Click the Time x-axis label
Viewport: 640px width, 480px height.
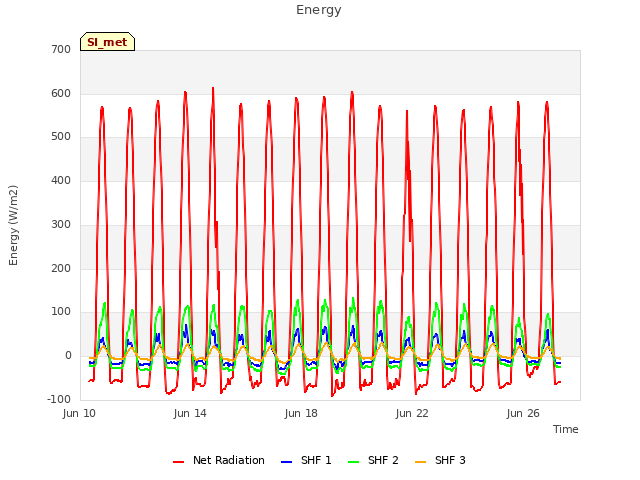point(565,429)
